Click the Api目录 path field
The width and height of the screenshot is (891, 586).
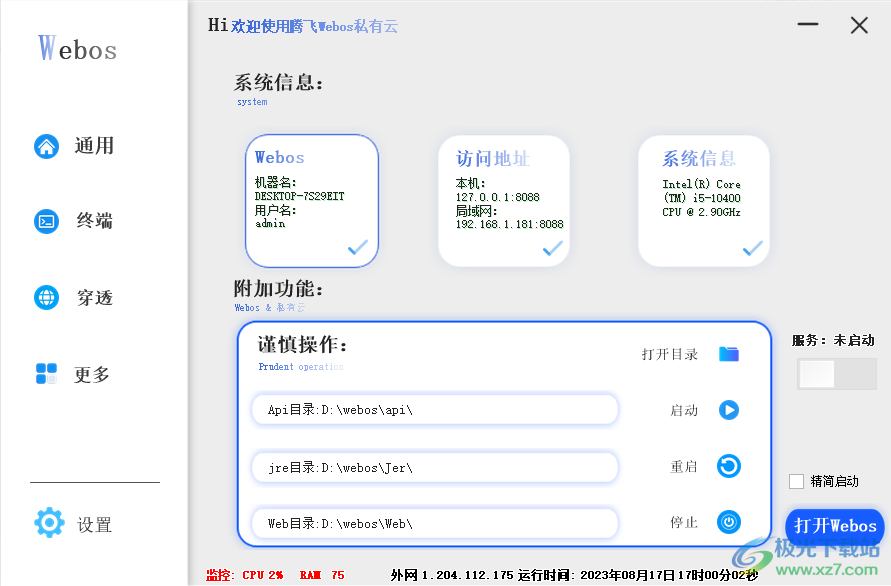click(x=435, y=409)
